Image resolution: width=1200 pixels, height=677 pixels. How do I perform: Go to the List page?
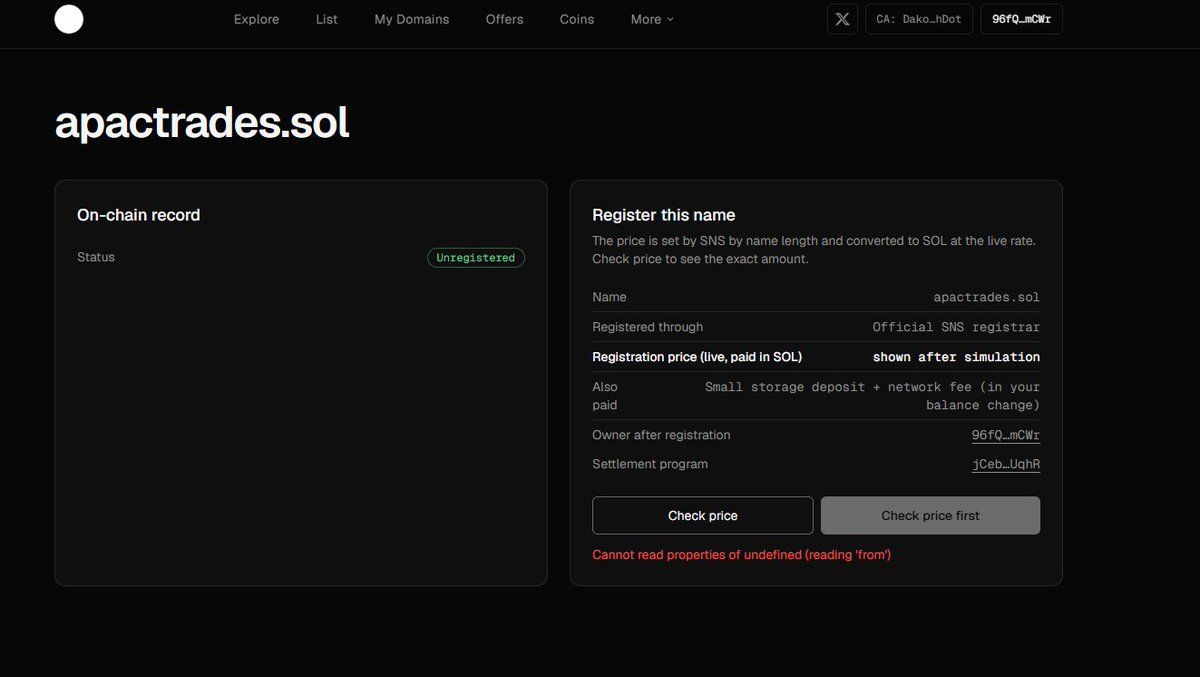[327, 19]
